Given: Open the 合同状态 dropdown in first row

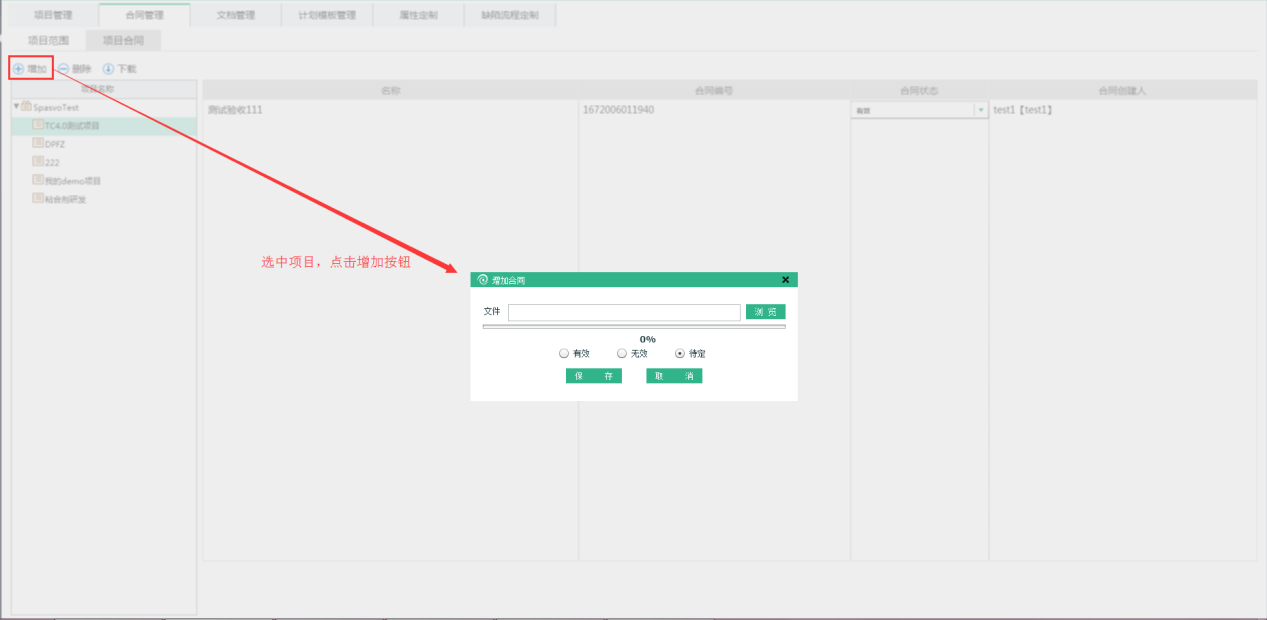Looking at the screenshot, I should [x=980, y=110].
